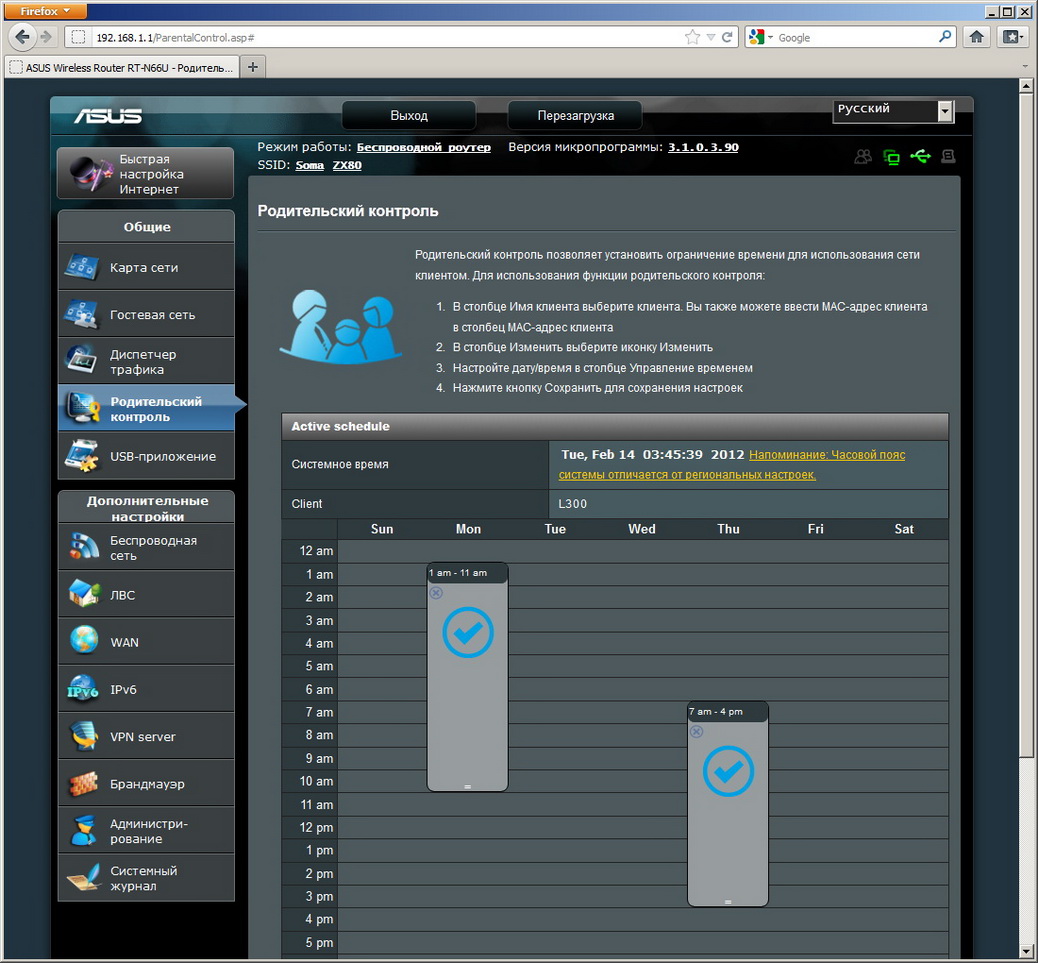This screenshot has height=963, width=1038.
Task: Open the VPN server settings page
Action: tap(146, 737)
